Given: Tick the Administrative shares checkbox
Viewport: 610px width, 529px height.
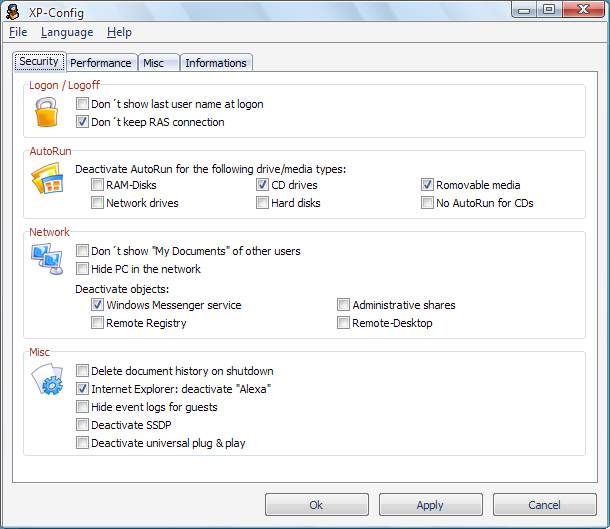Looking at the screenshot, I should (344, 305).
